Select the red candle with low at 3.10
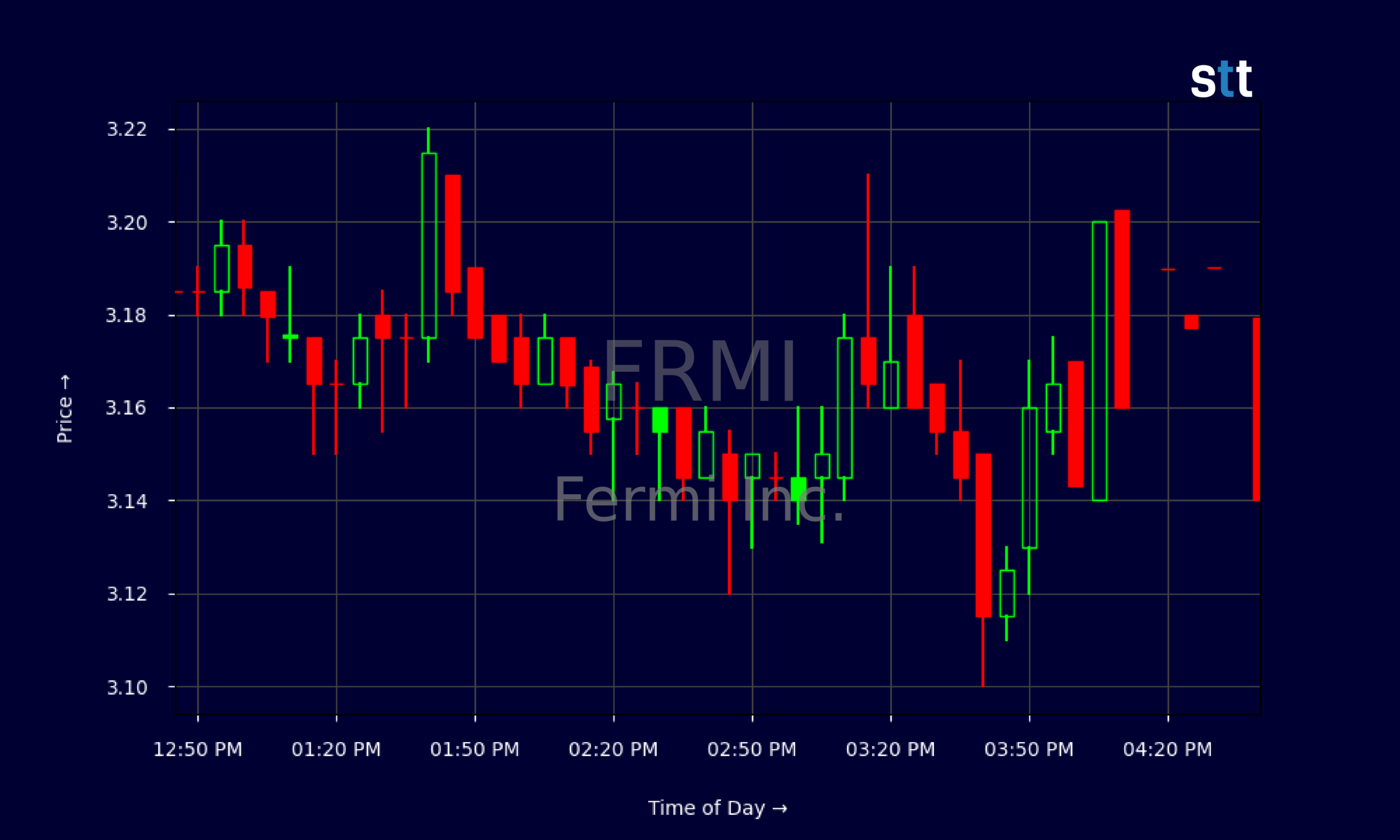Viewport: 1400px width, 840px height. point(983,570)
